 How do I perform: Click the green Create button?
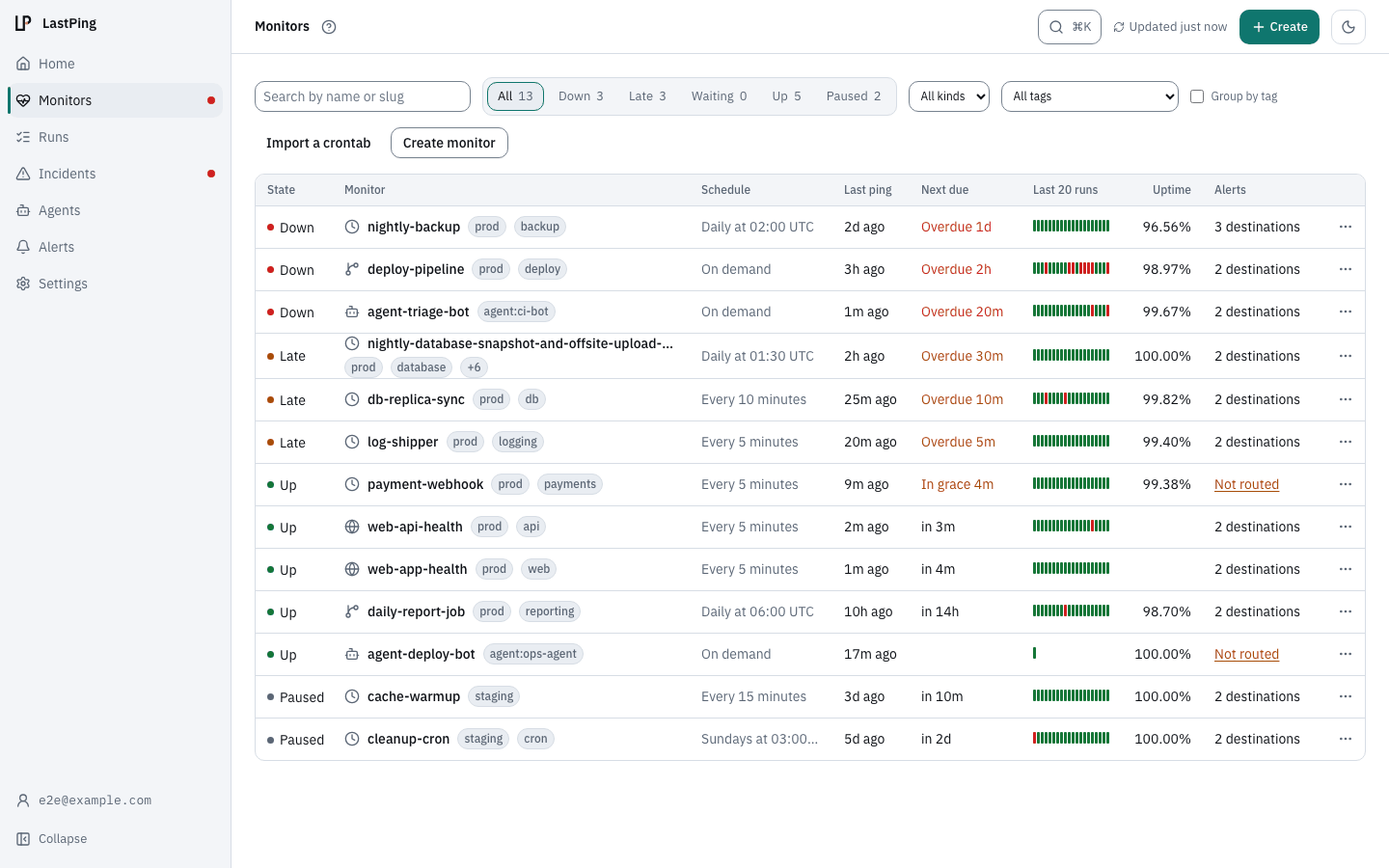1279,27
